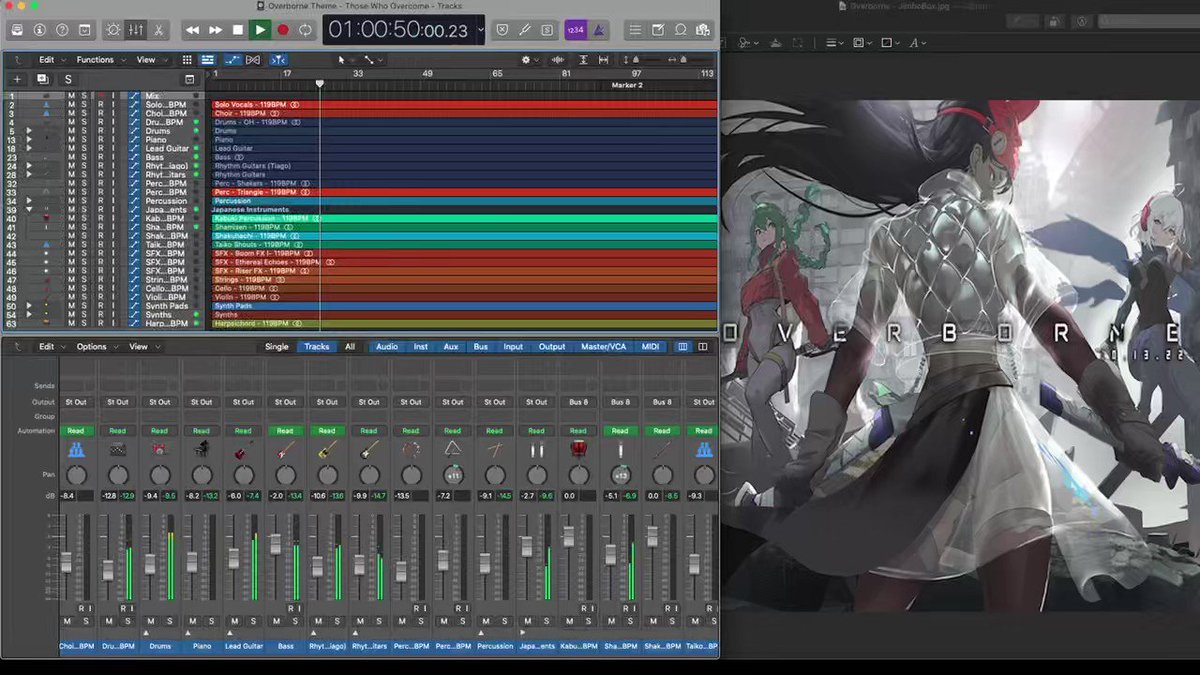The image size is (1200, 675).
Task: Click the Rewind transport button
Action: (x=192, y=30)
